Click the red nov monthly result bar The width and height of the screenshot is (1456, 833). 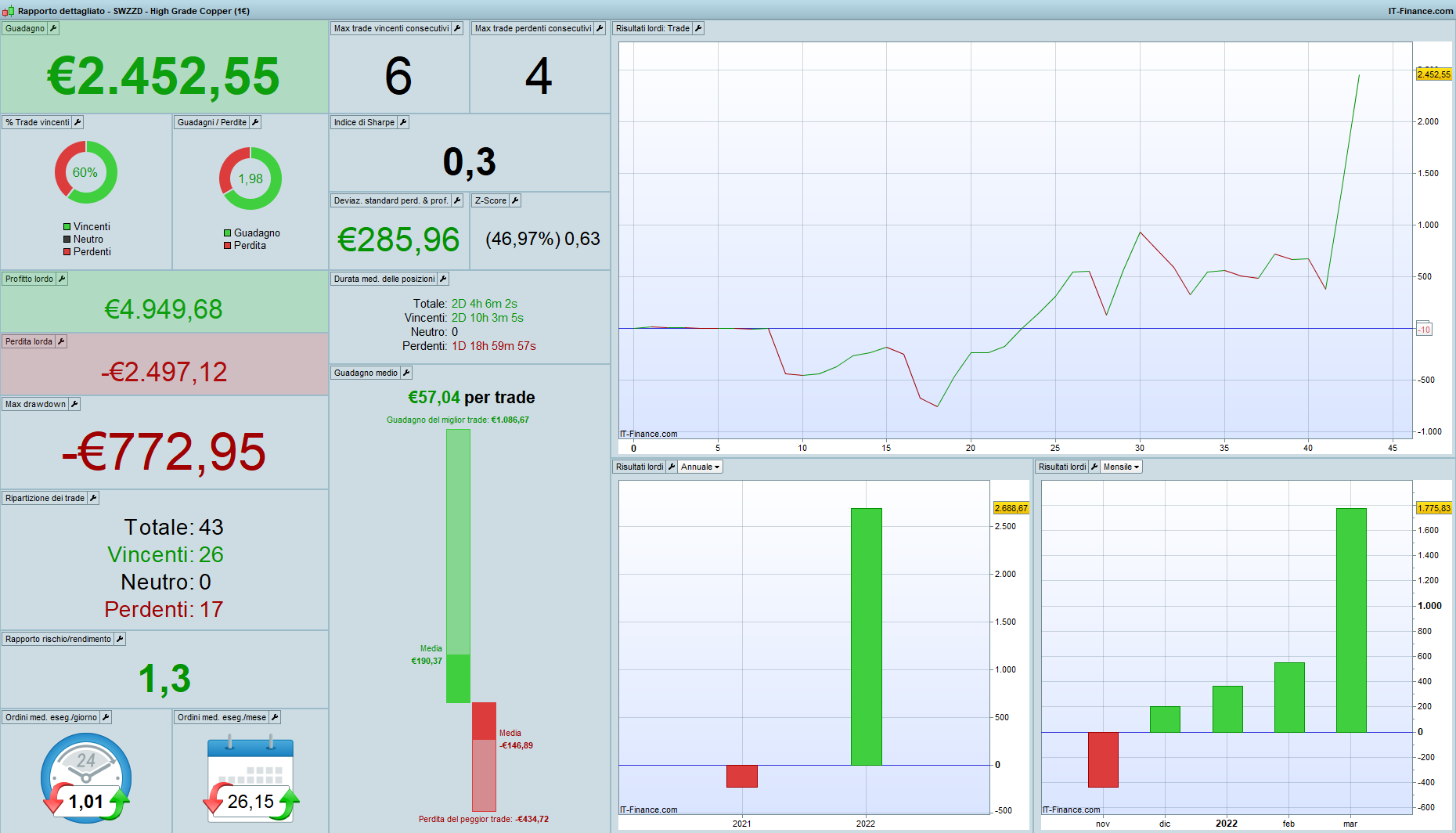1103,759
